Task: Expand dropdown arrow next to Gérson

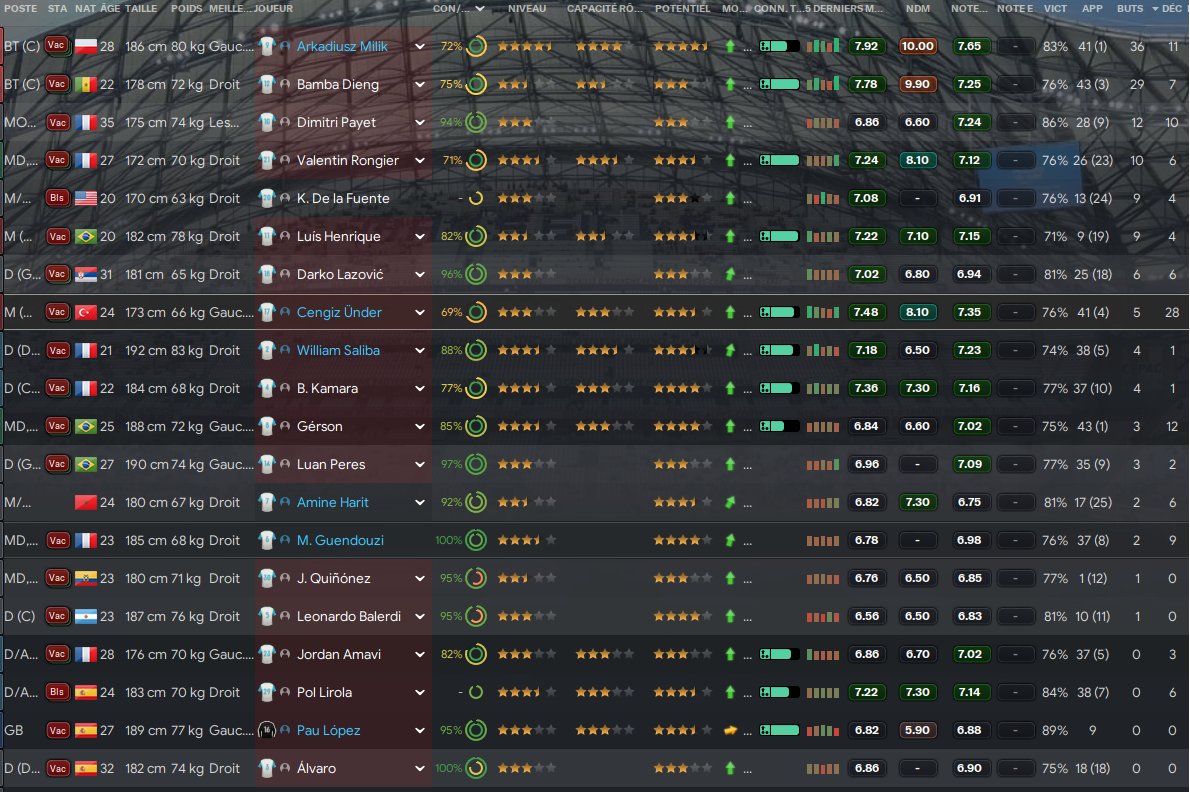Action: [x=420, y=426]
